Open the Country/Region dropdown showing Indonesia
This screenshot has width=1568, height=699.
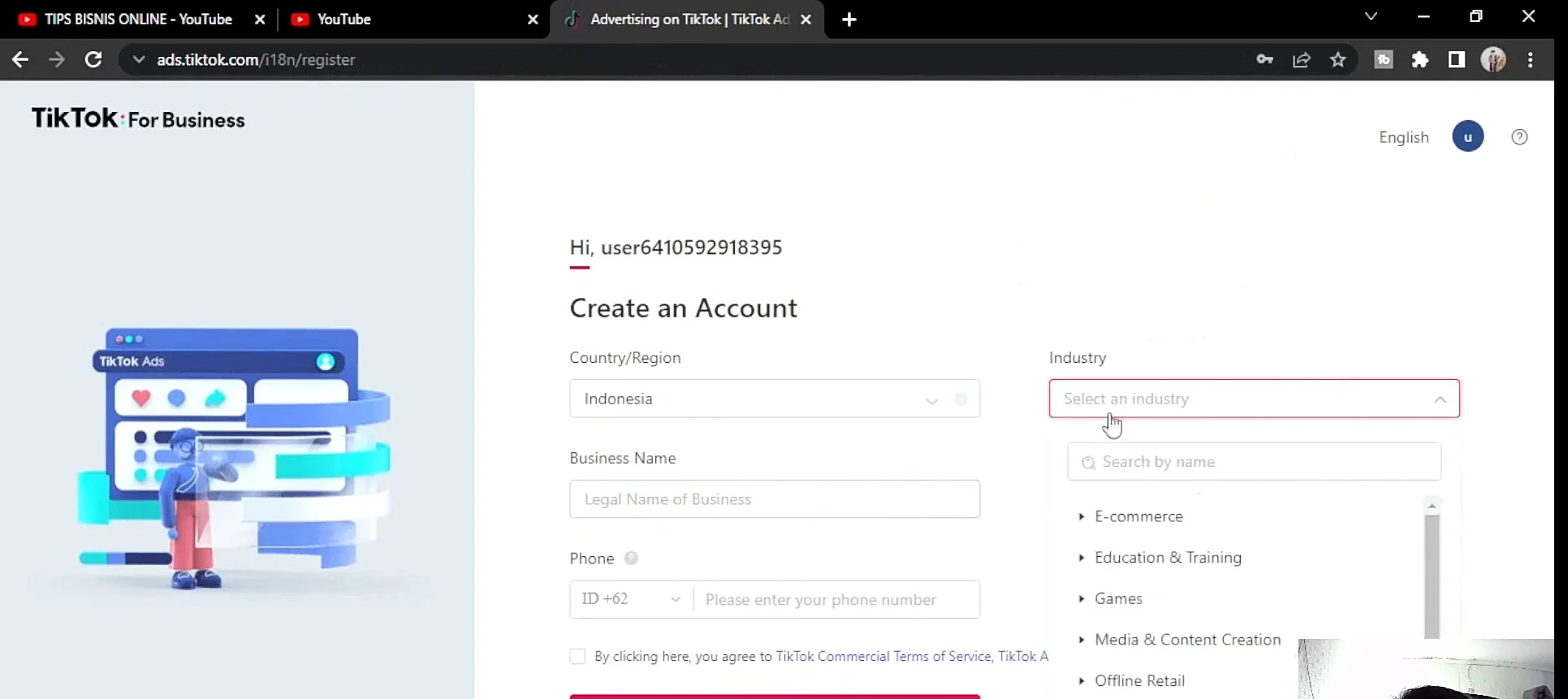click(x=775, y=399)
